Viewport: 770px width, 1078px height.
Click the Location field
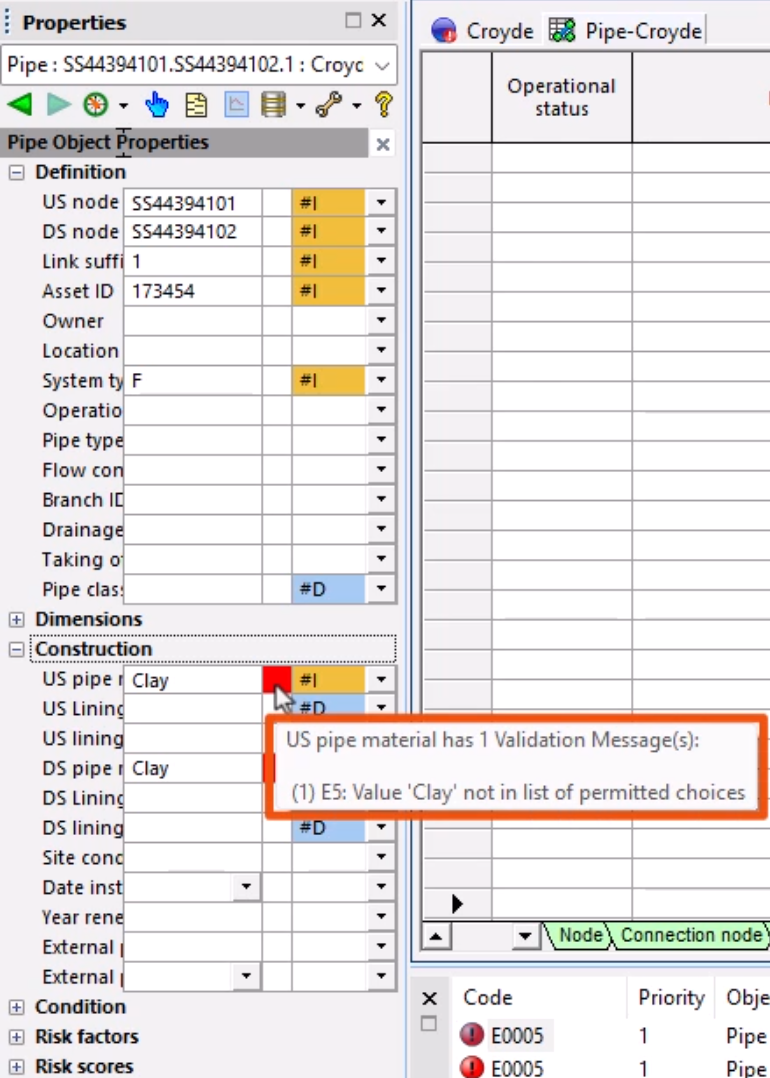pos(192,351)
